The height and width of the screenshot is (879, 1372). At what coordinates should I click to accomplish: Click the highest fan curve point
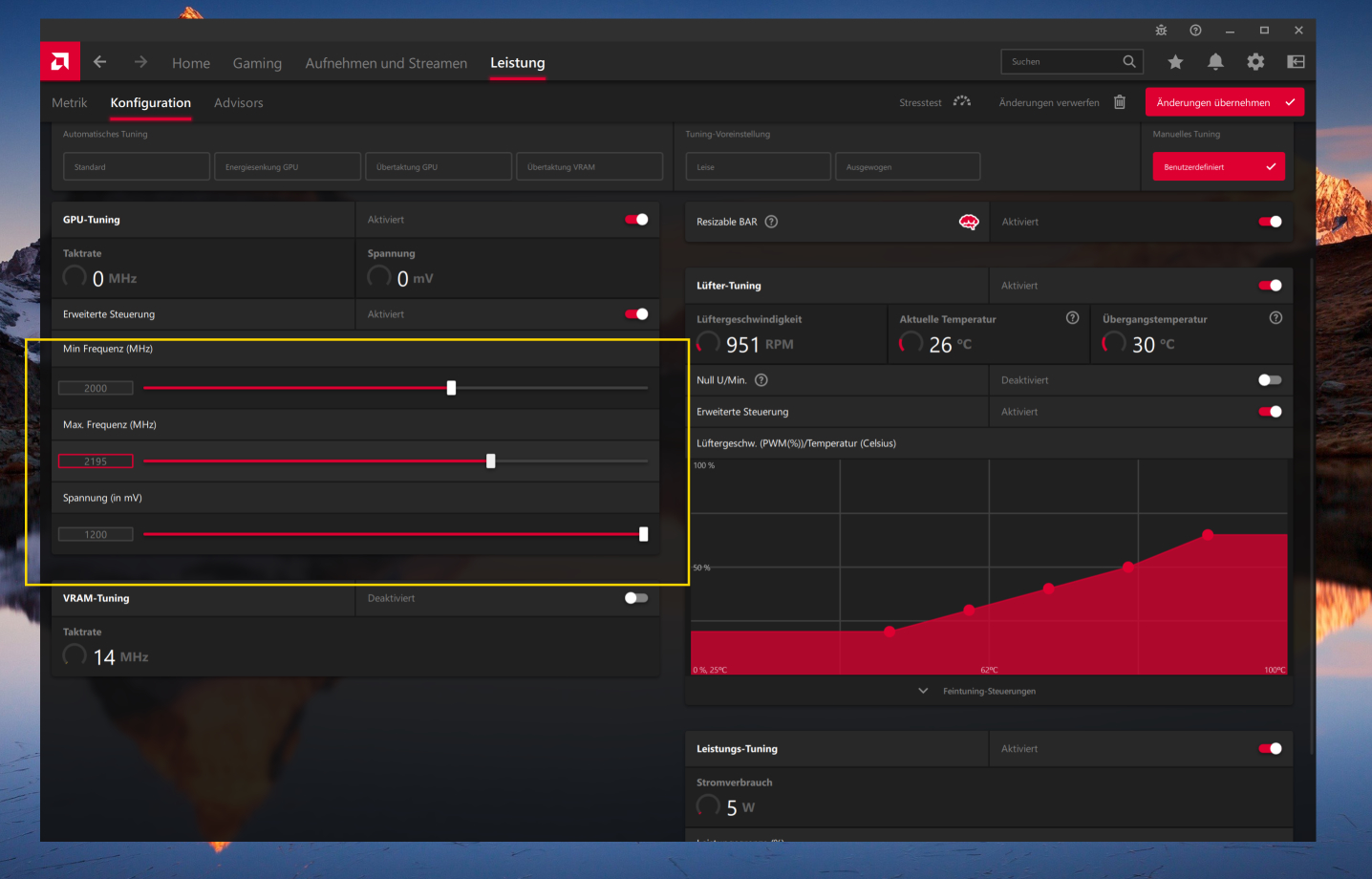pos(1208,534)
